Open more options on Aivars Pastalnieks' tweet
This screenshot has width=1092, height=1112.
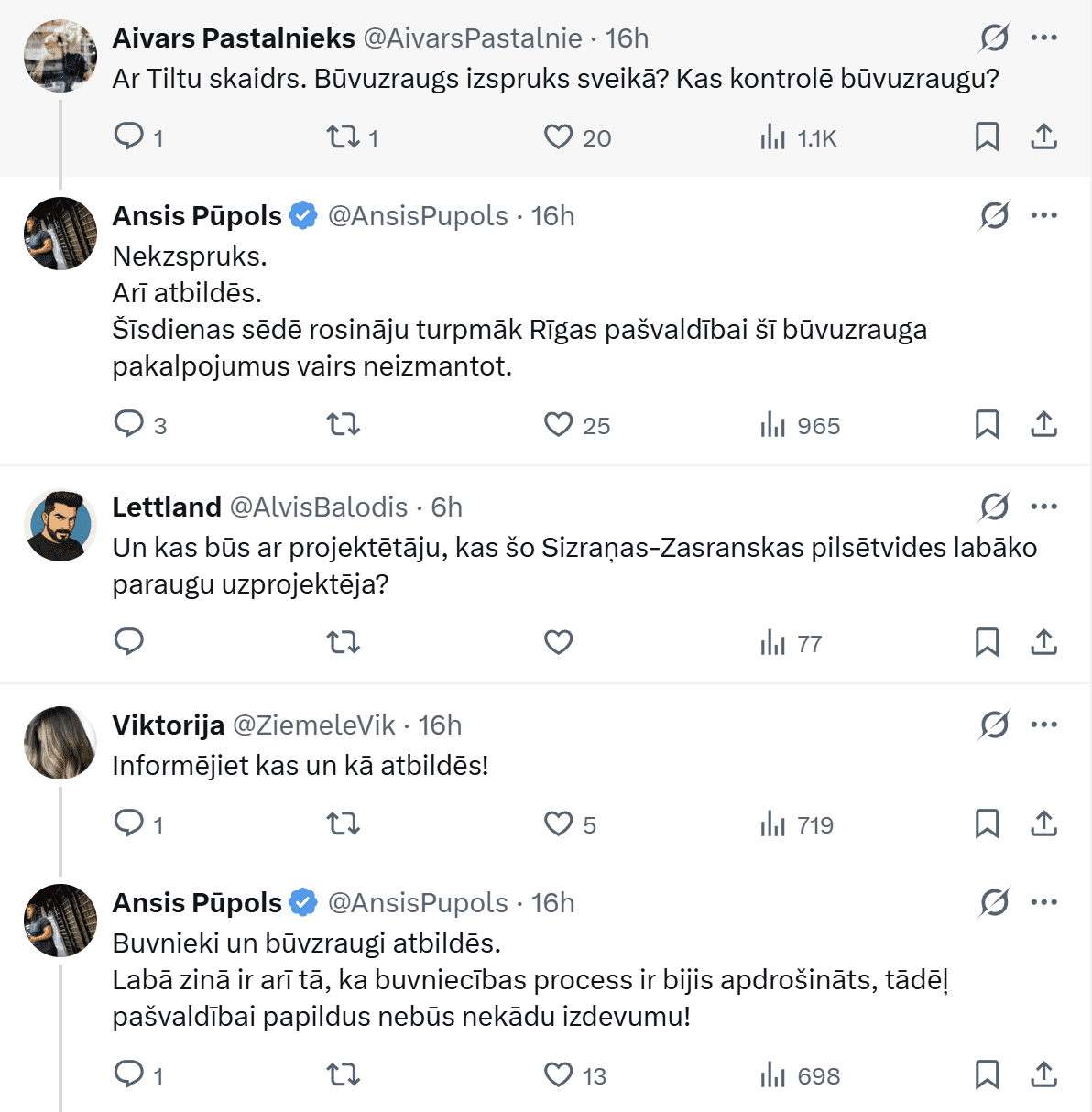click(x=1043, y=38)
